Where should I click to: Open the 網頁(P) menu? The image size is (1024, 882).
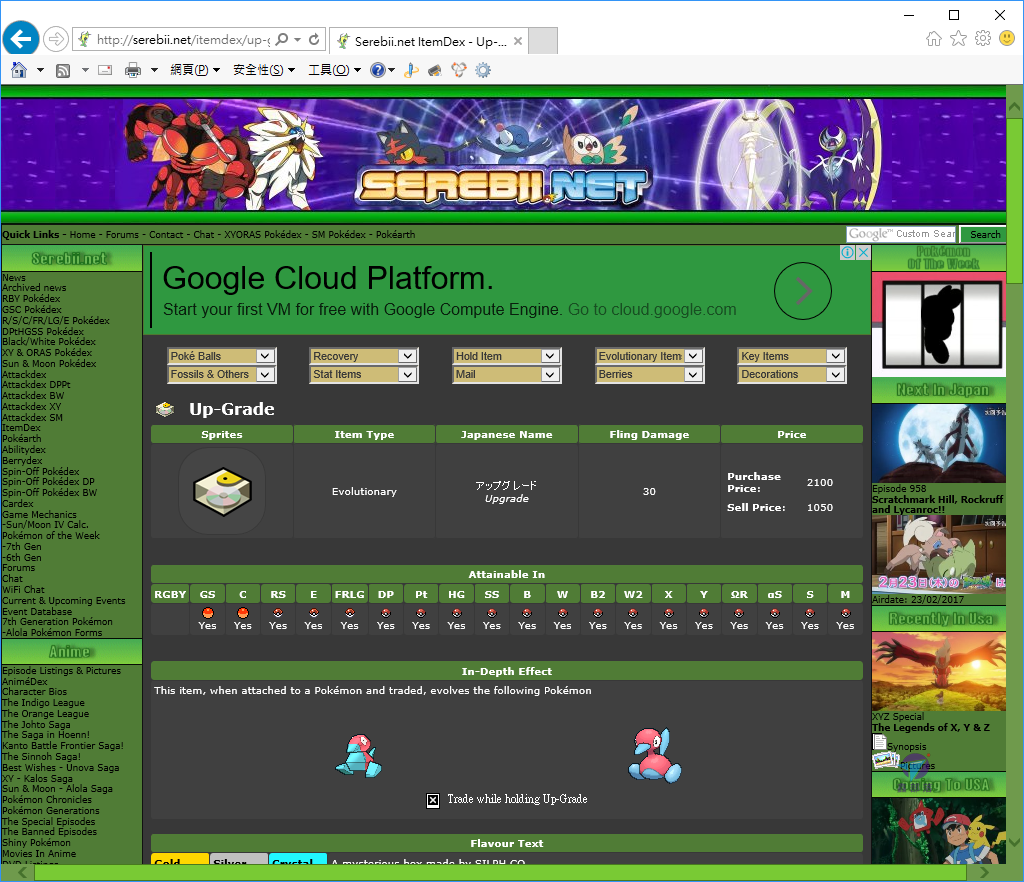[195, 70]
